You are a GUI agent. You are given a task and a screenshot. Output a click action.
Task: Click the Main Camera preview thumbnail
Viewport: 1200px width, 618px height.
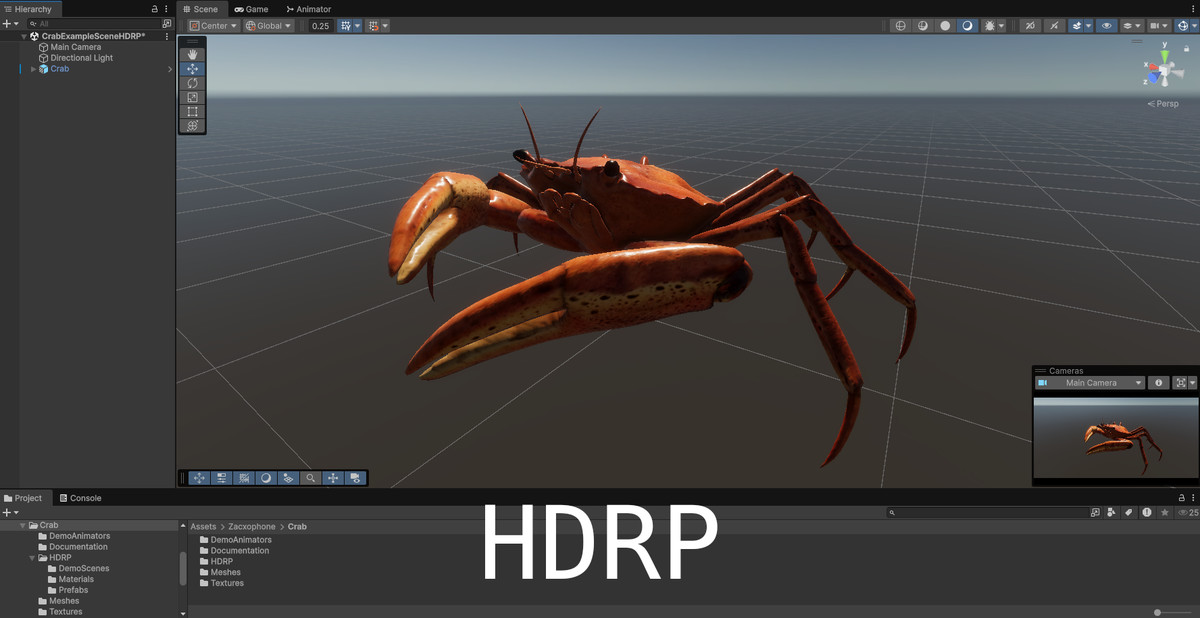tap(1115, 436)
